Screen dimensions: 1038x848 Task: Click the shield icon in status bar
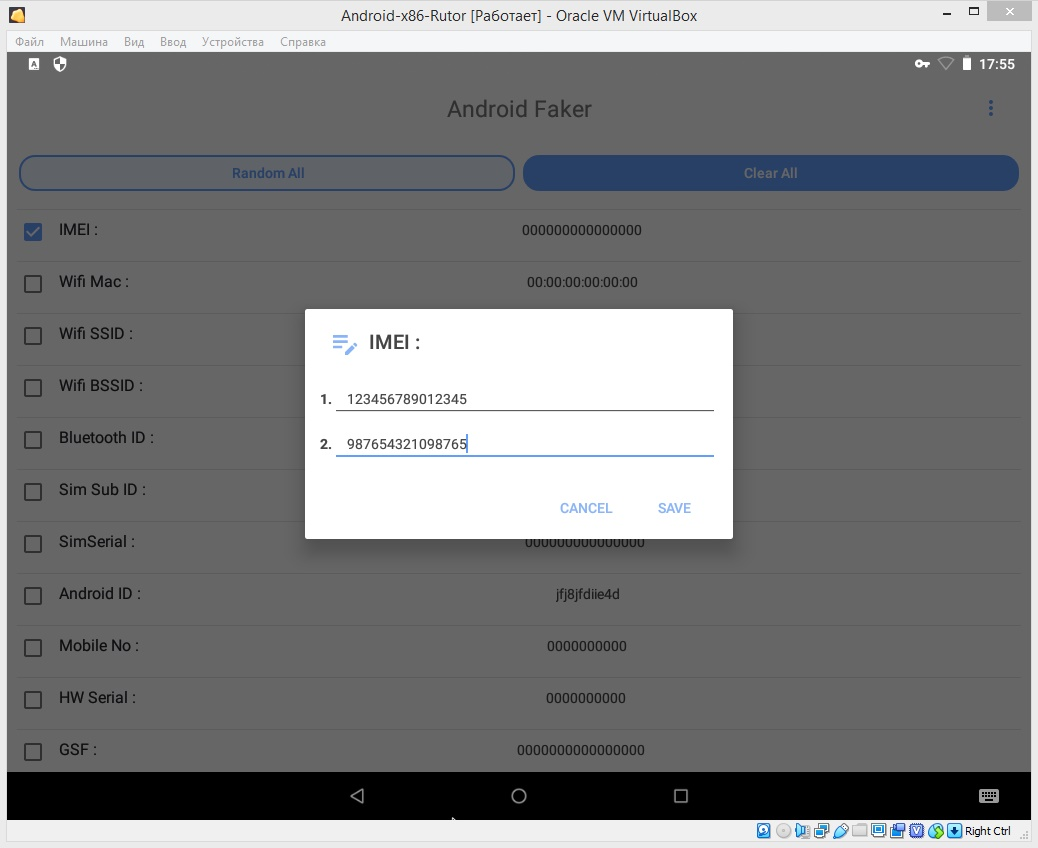pyautogui.click(x=60, y=64)
